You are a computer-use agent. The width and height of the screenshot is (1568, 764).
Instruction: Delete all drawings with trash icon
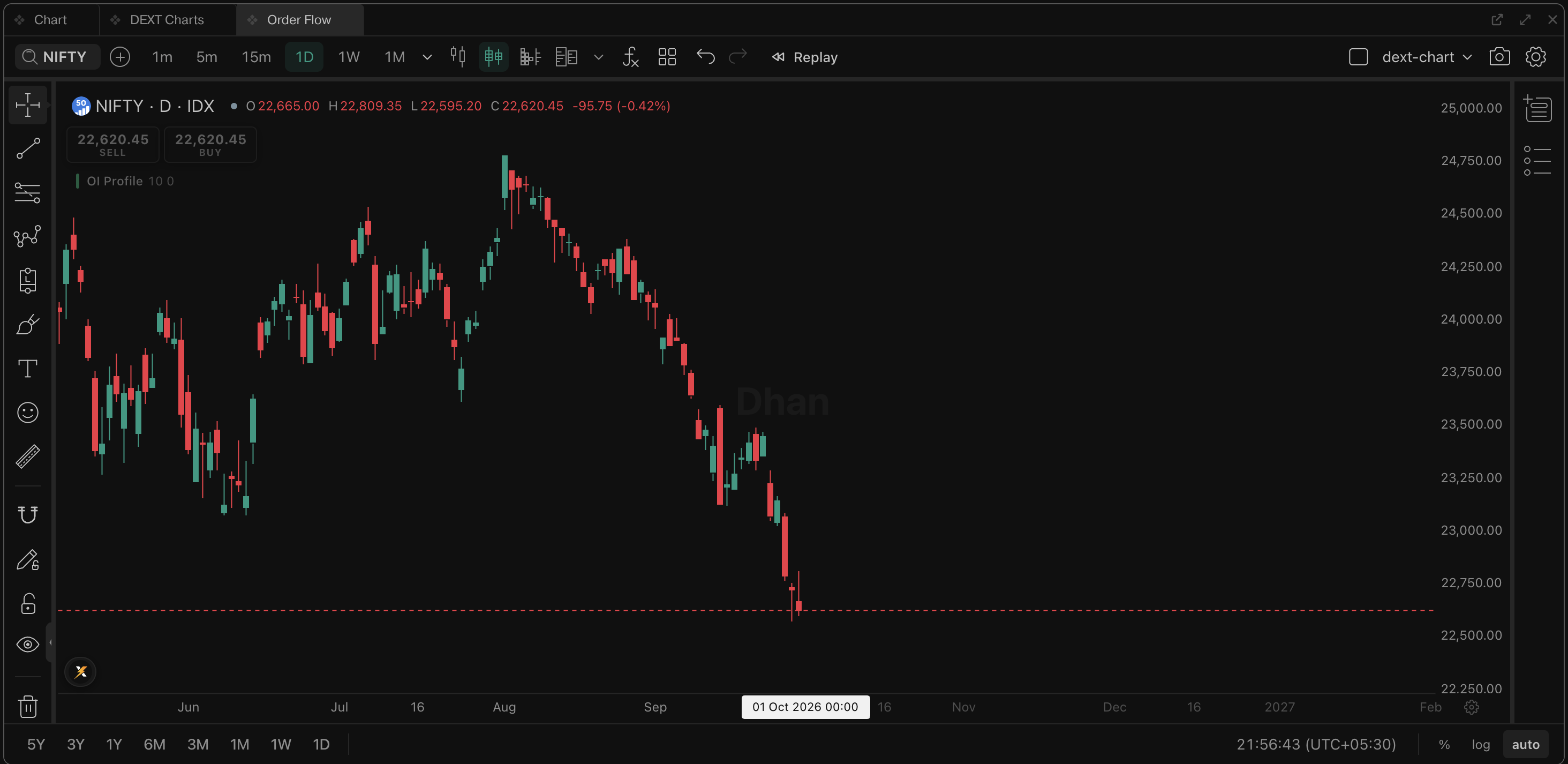pyautogui.click(x=28, y=706)
